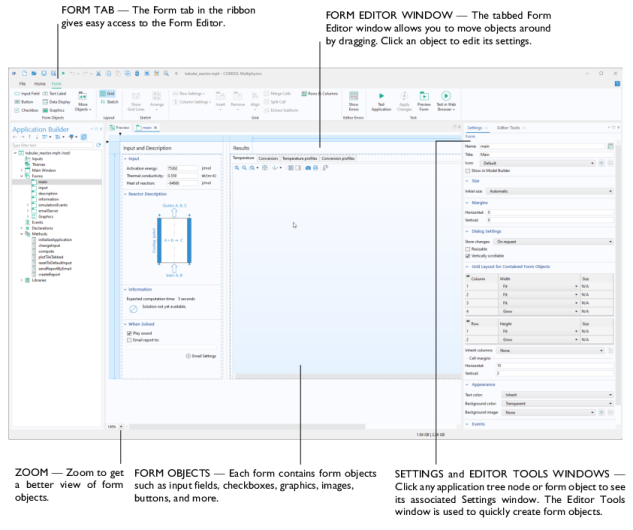Select the Conversion tab in Results
Screen dimensions: 633x530
[x=268, y=158]
